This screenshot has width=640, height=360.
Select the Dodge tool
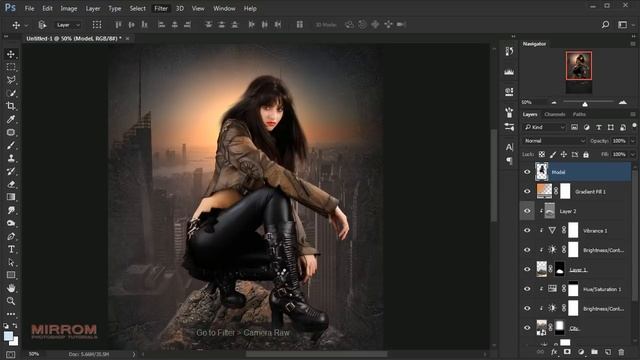point(11,223)
